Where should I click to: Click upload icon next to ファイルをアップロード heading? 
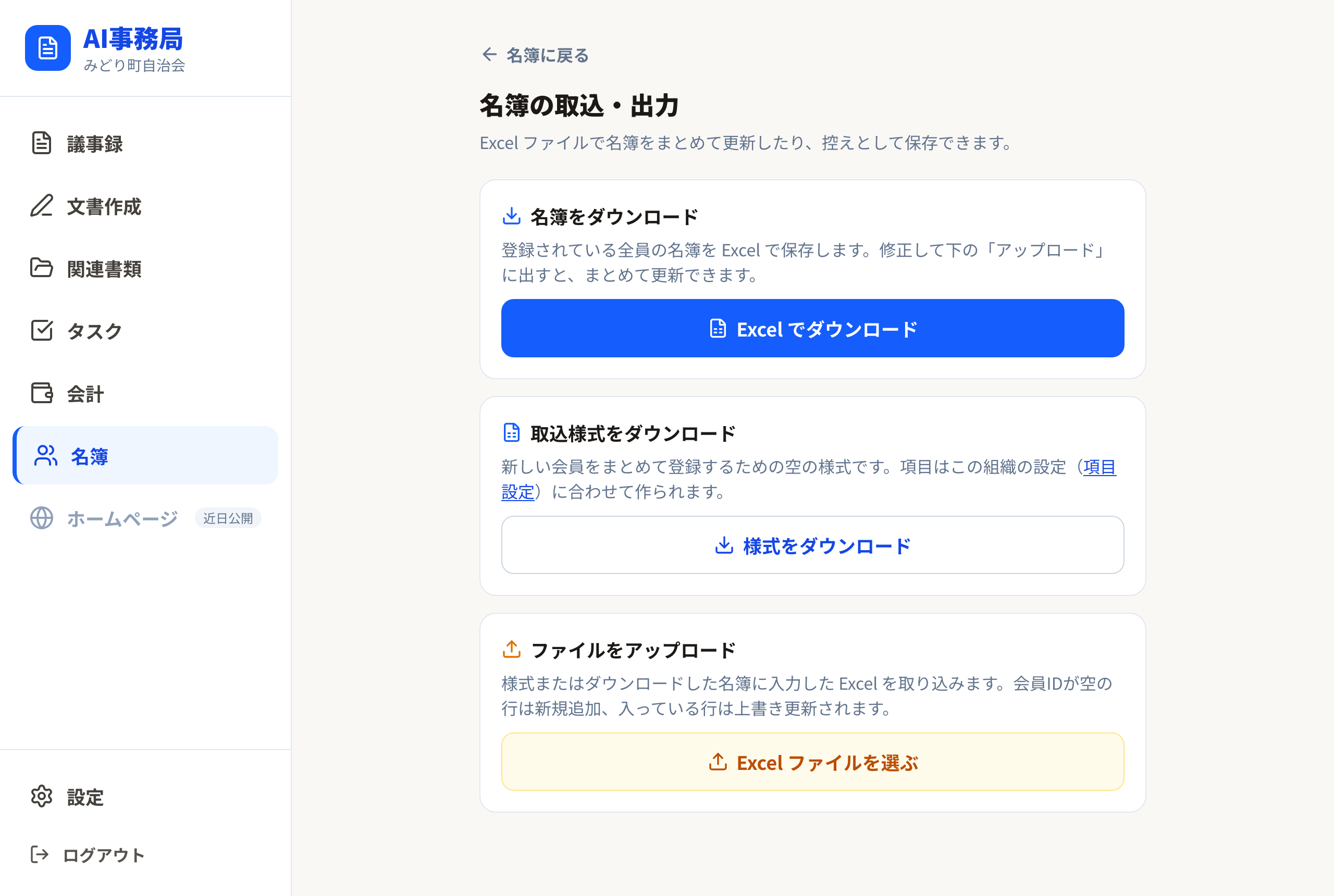click(x=512, y=650)
